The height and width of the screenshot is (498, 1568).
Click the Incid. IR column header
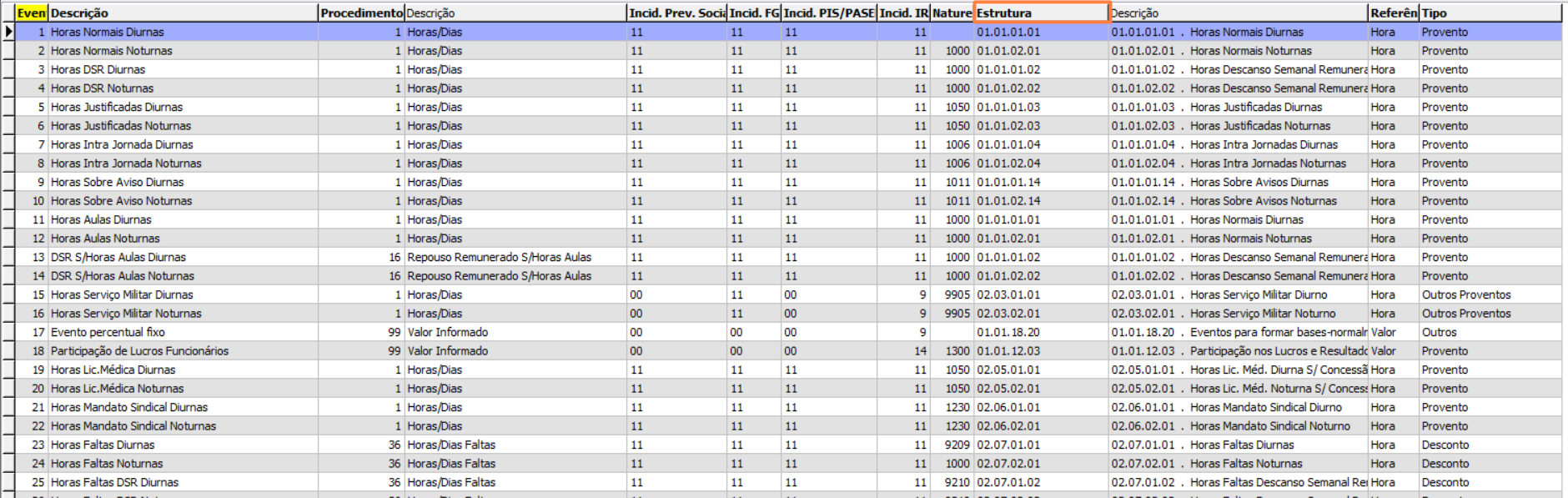(903, 13)
